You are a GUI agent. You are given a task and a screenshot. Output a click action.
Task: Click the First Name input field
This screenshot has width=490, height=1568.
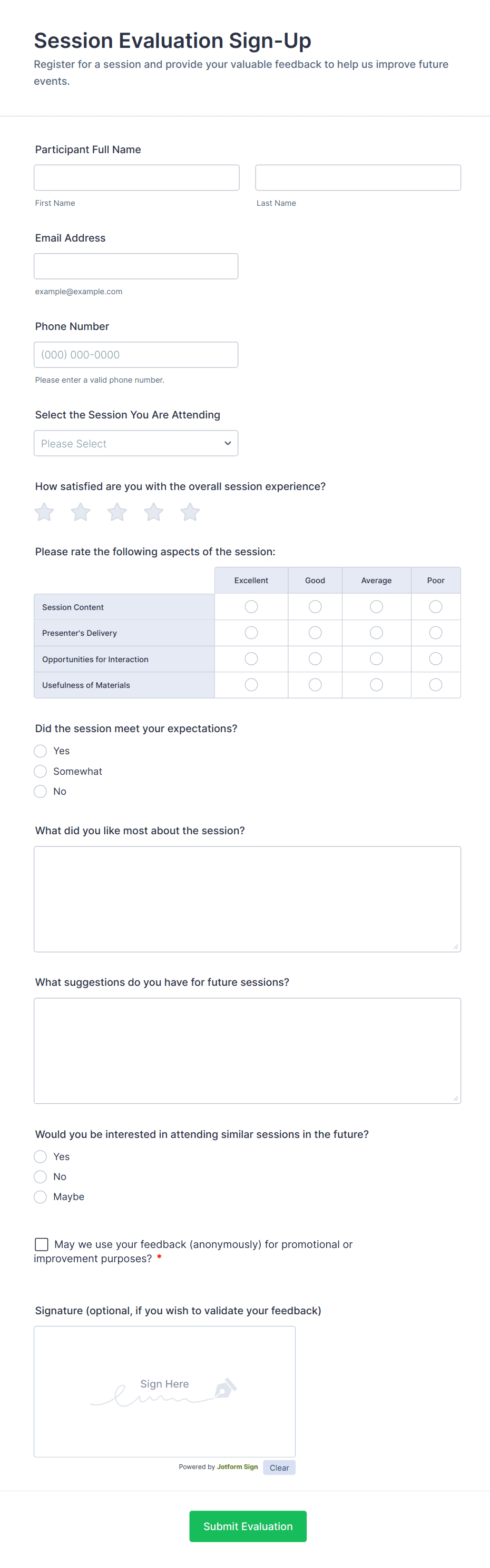point(136,178)
